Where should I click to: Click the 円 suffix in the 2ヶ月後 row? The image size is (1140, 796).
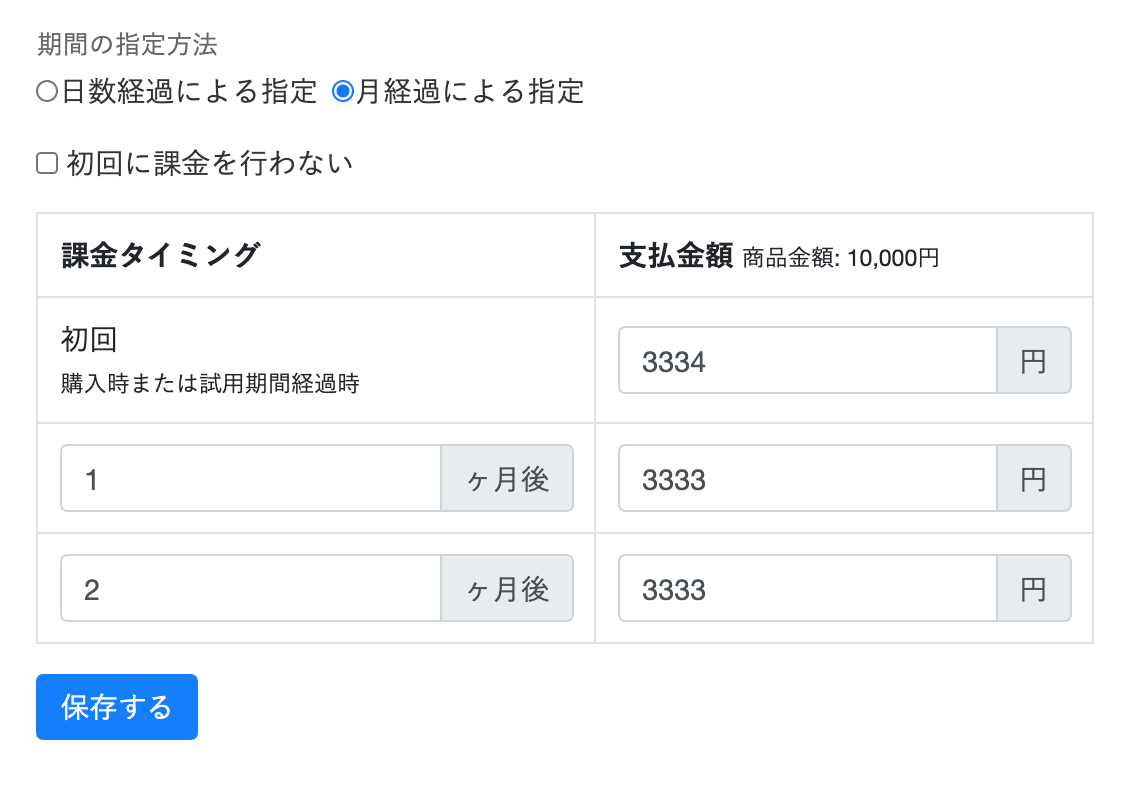point(1033,589)
